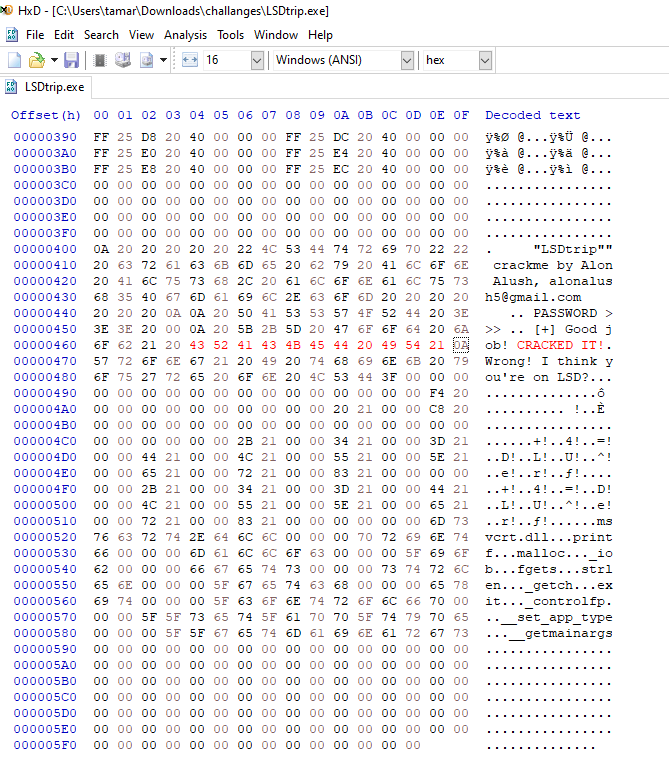
Task: Click decoded text b...fgets...strl
Action: [549, 569]
